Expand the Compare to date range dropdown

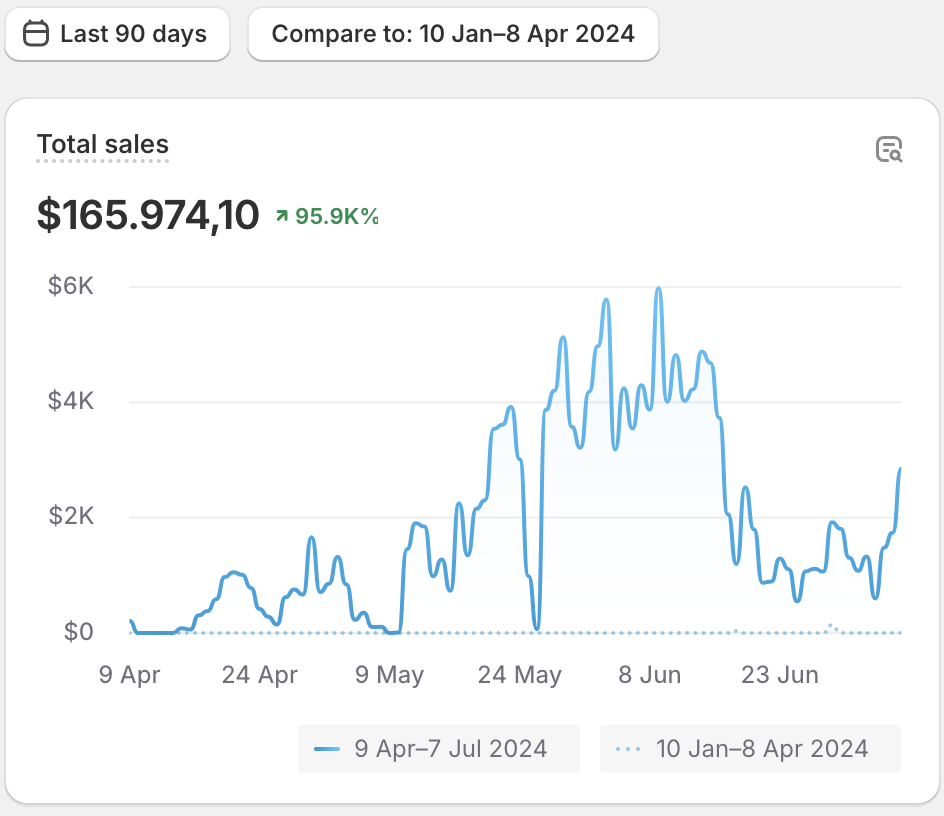[x=453, y=34]
